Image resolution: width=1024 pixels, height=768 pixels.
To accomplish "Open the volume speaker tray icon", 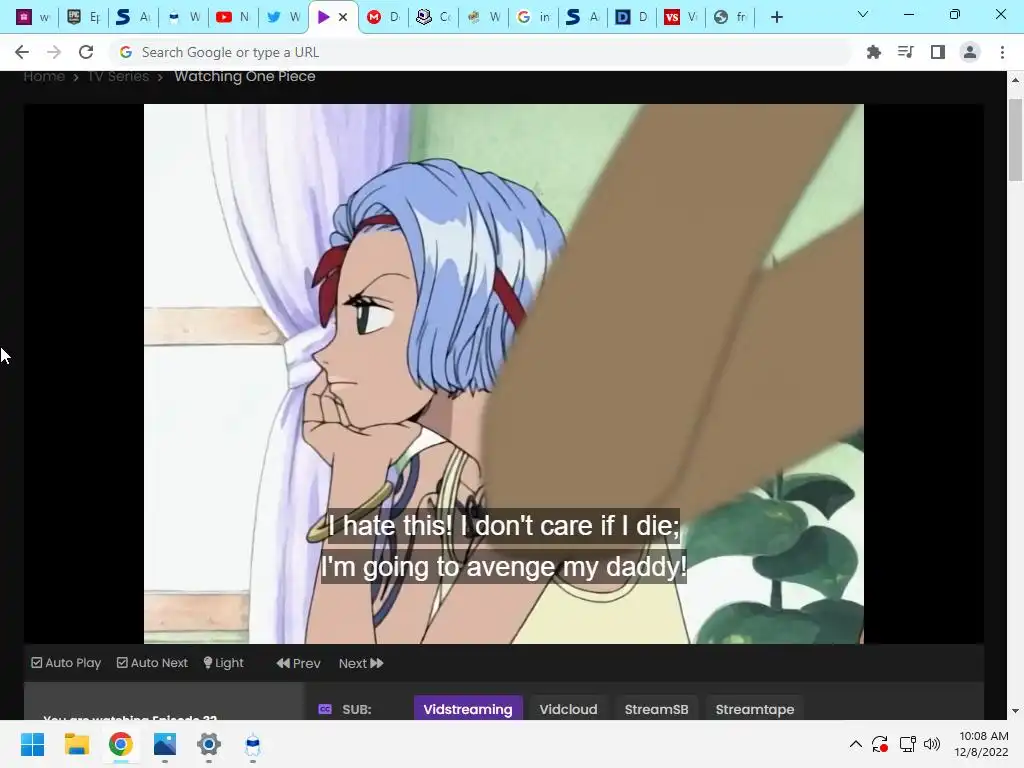I will (932, 744).
